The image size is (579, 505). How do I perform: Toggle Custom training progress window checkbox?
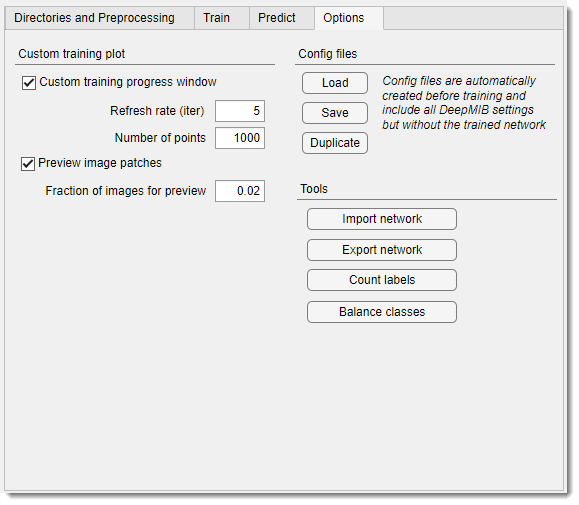[29, 83]
